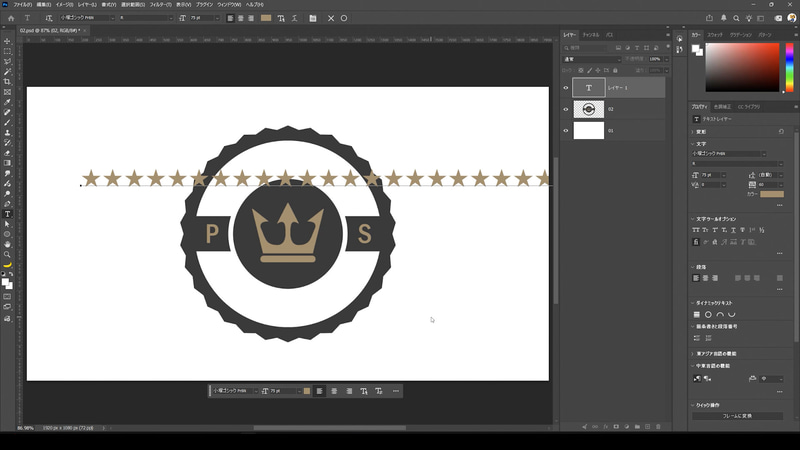This screenshot has width=800, height=450.
Task: Click text color swatch in options bar
Action: coord(266,18)
